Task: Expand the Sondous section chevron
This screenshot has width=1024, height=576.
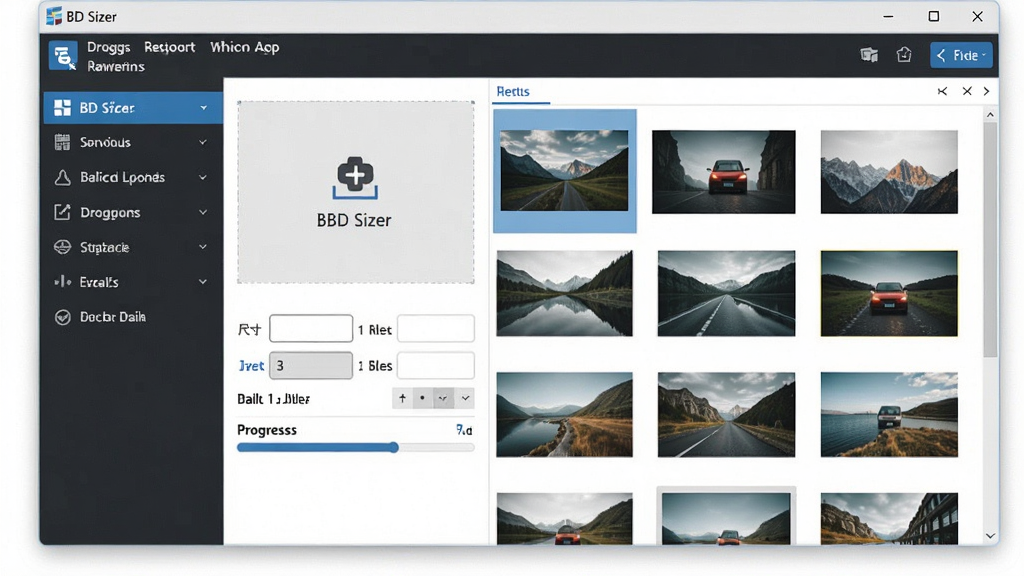Action: tap(203, 142)
